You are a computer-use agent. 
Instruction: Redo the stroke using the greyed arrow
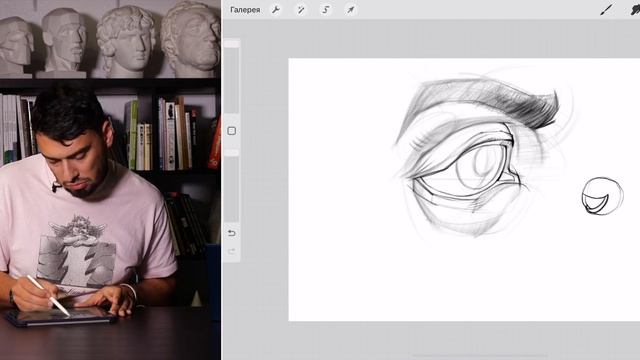click(231, 251)
